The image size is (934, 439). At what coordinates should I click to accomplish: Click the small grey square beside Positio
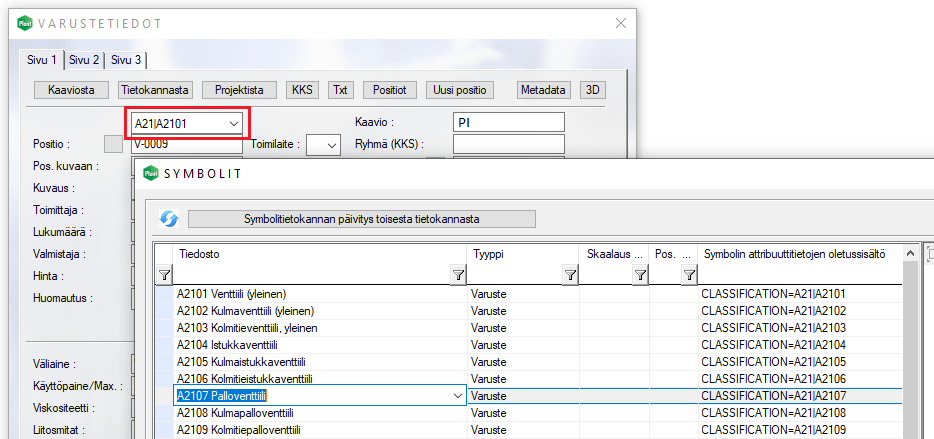114,144
